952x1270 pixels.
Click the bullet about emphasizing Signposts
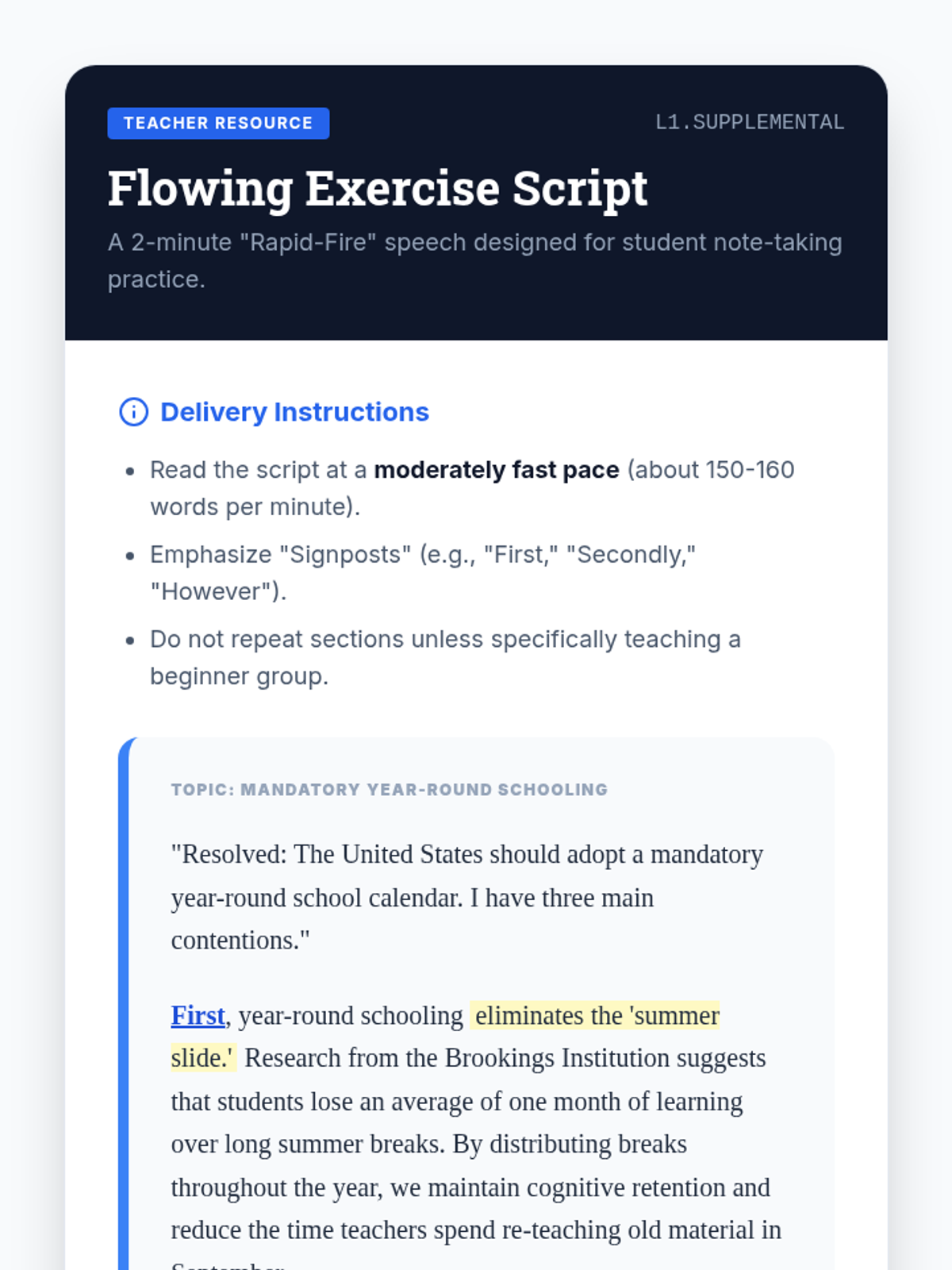click(423, 573)
